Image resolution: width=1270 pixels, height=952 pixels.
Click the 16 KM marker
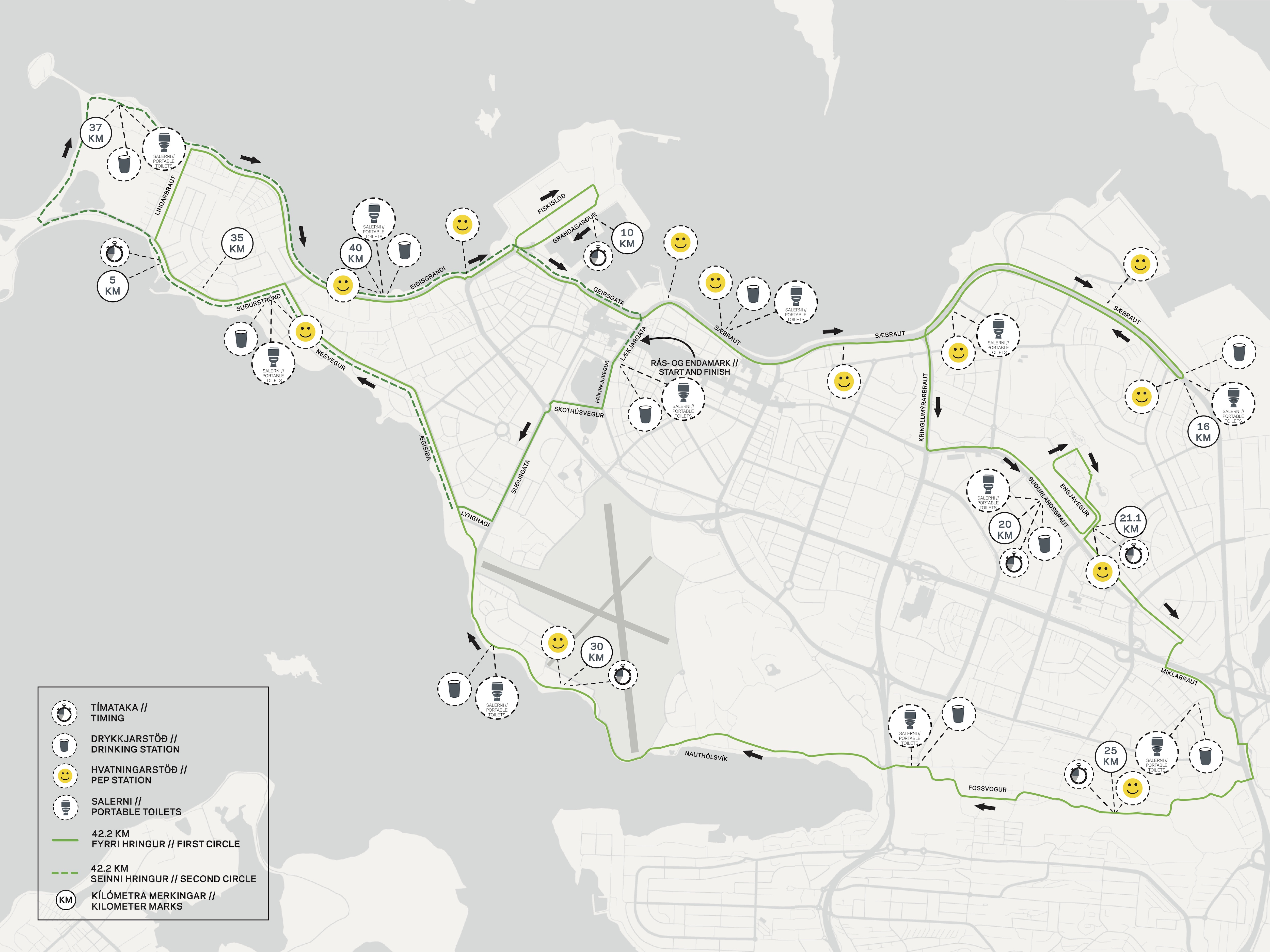[x=1203, y=432]
